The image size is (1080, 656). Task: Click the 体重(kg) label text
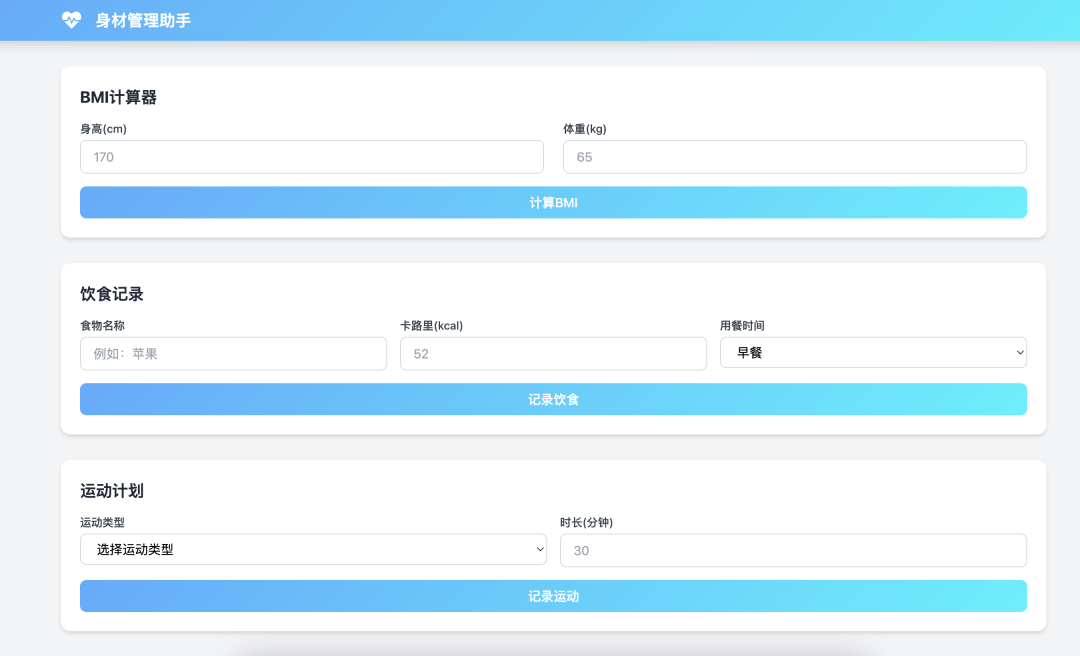(x=585, y=129)
